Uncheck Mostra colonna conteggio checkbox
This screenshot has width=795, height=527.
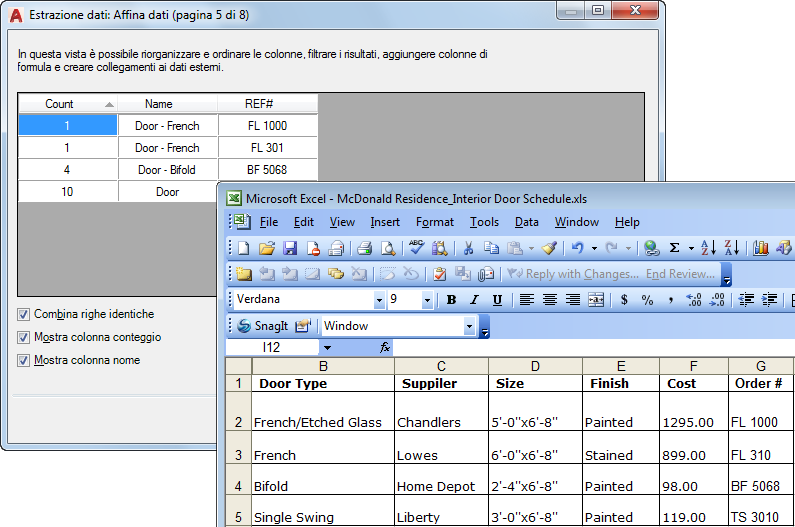pos(23,337)
